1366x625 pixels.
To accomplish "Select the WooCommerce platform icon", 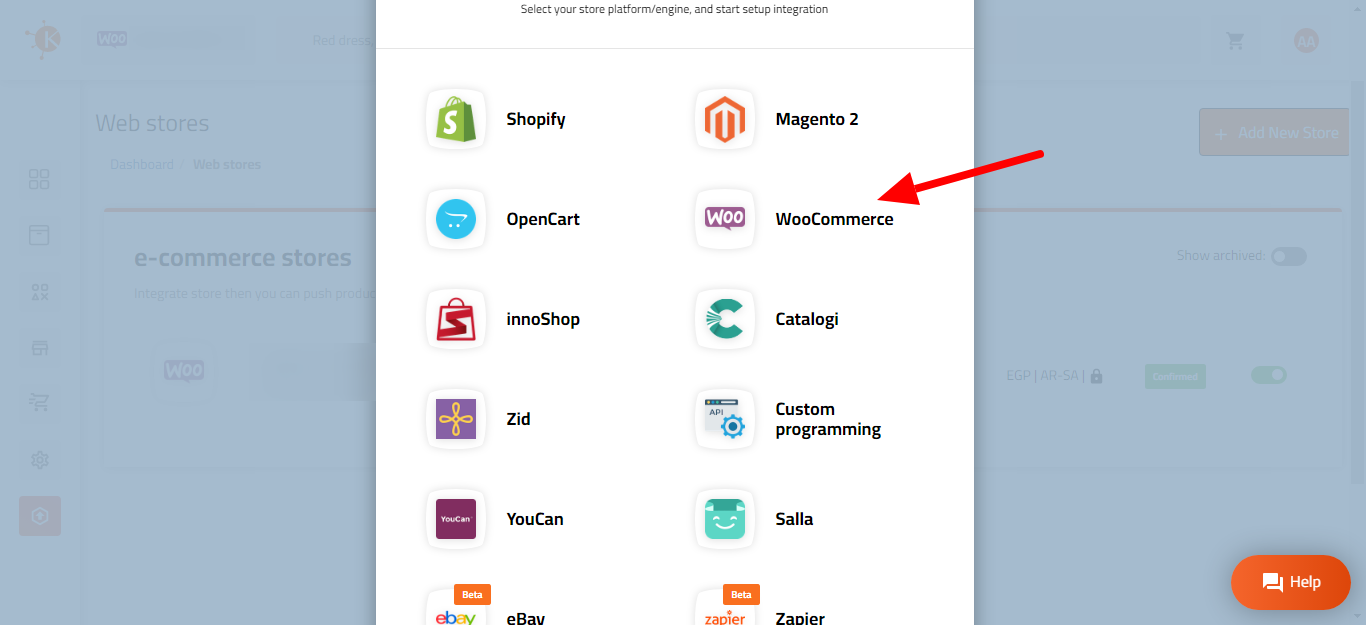I will point(725,219).
